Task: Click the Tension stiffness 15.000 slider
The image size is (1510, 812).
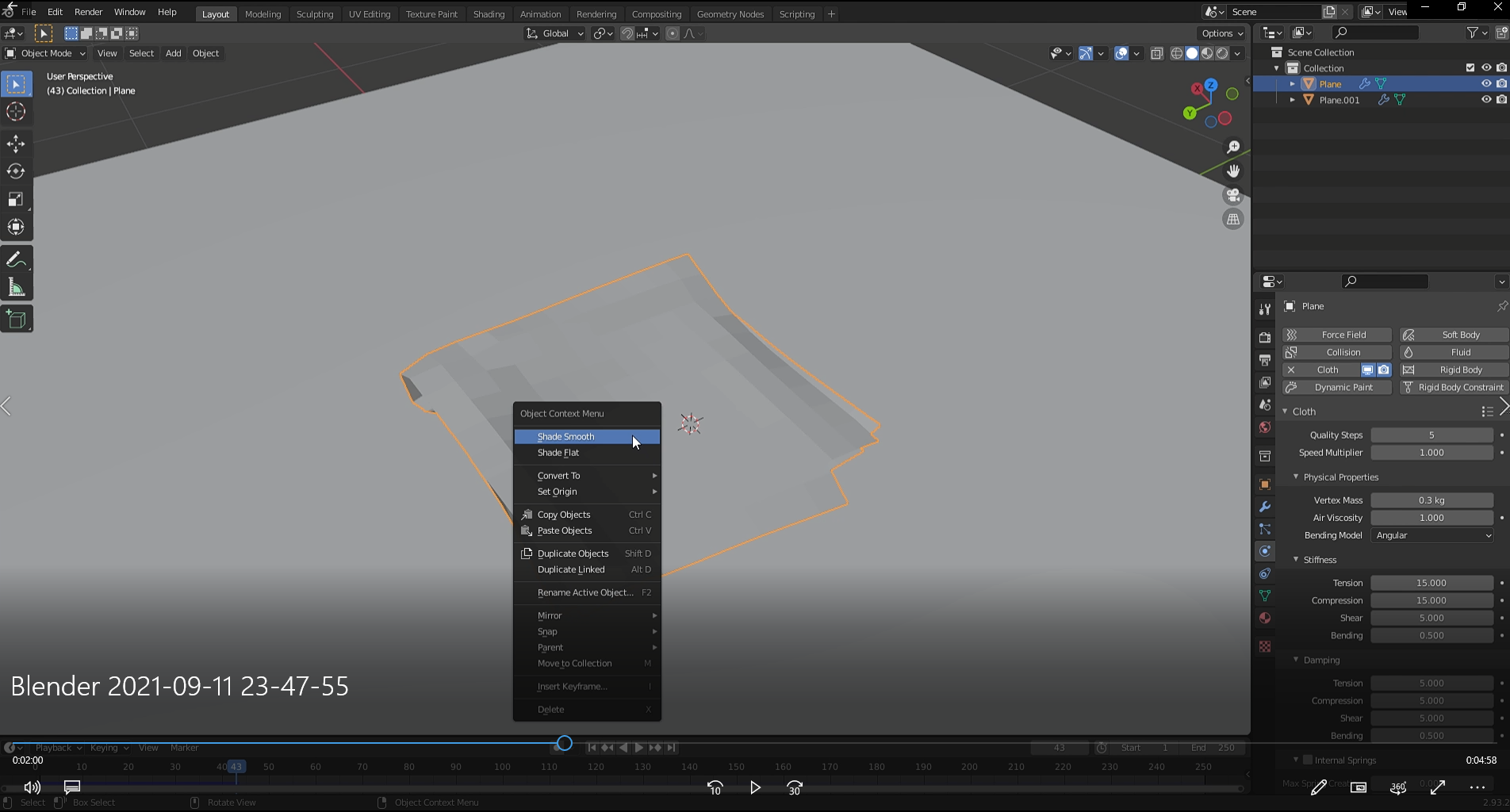Action: [x=1432, y=583]
